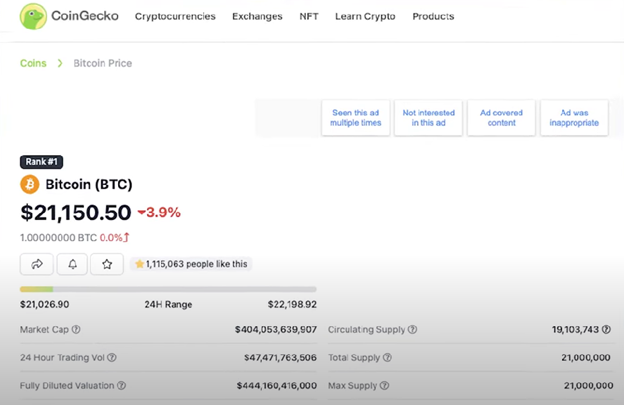Screen dimensions: 624x405
Task: Click the CoinGecko gecko logo
Action: coord(33,16)
